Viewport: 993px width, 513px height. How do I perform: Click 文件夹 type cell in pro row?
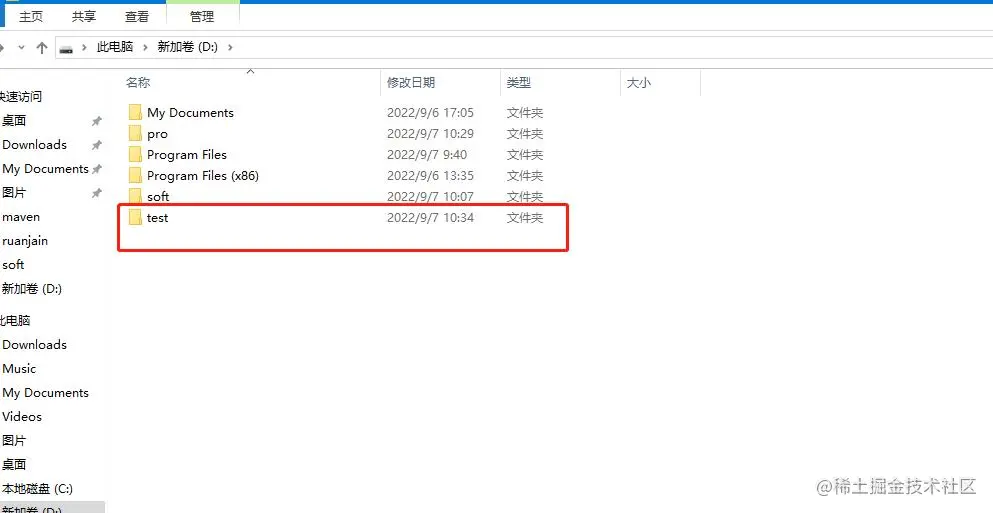point(525,134)
